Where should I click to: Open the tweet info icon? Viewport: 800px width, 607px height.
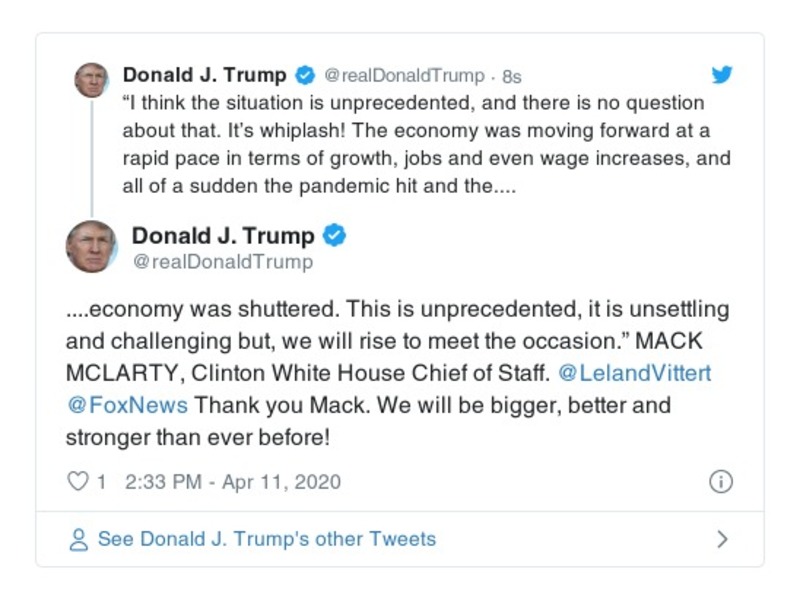pyautogui.click(x=719, y=481)
